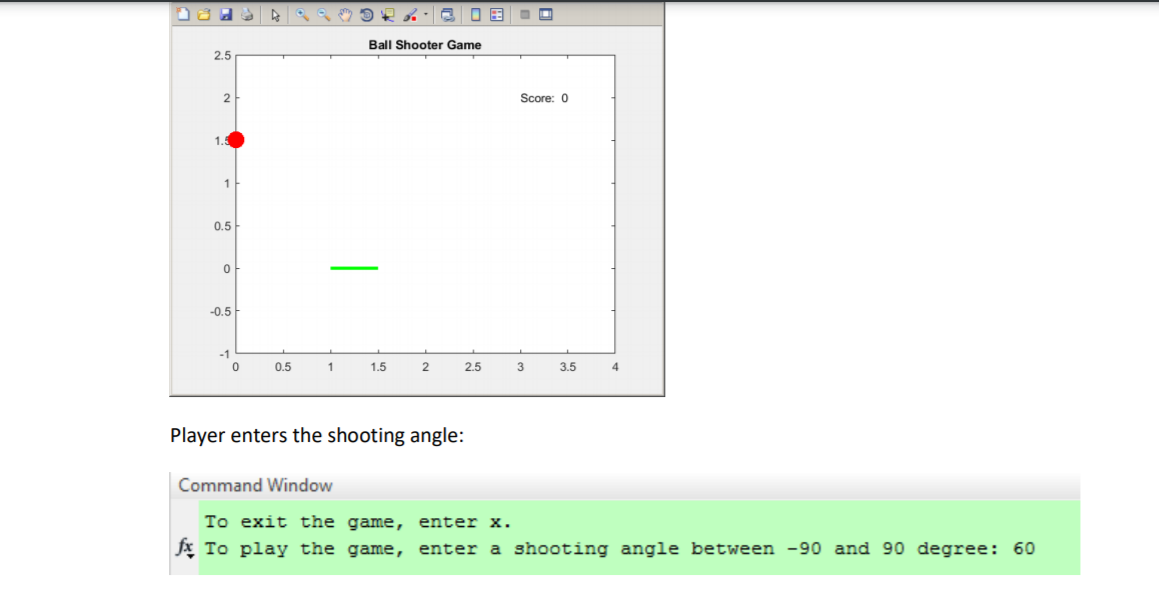Insert a colorbar
This screenshot has height=593, width=1159.
(x=473, y=13)
